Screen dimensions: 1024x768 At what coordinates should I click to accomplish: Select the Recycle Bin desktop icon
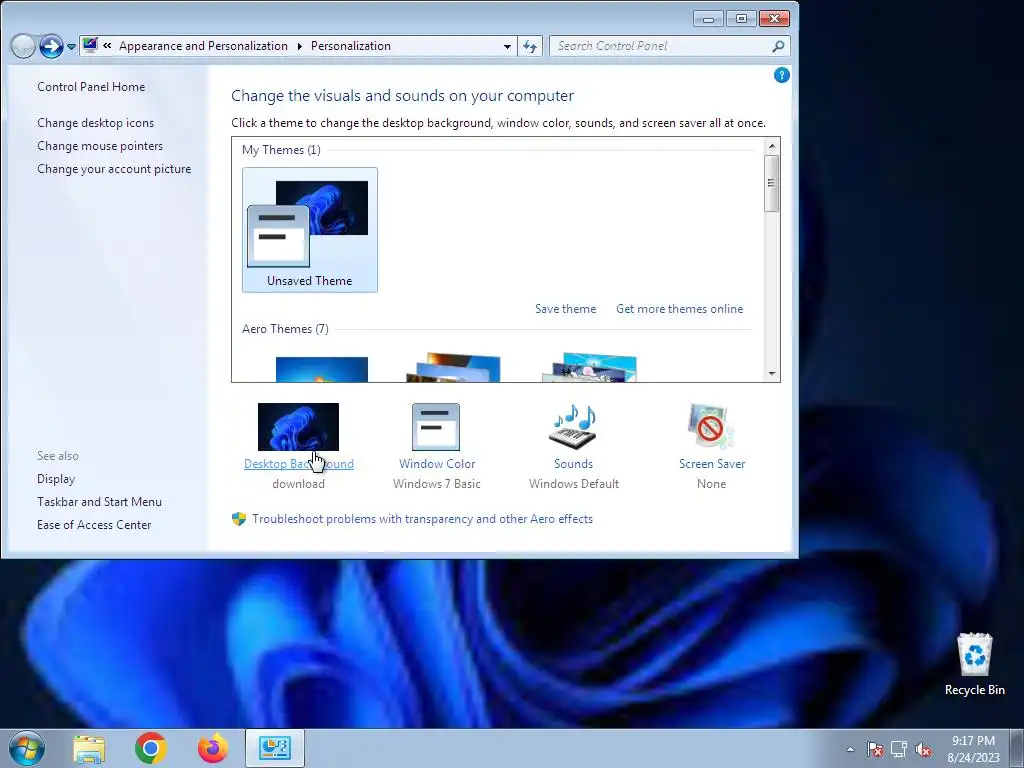(x=974, y=664)
